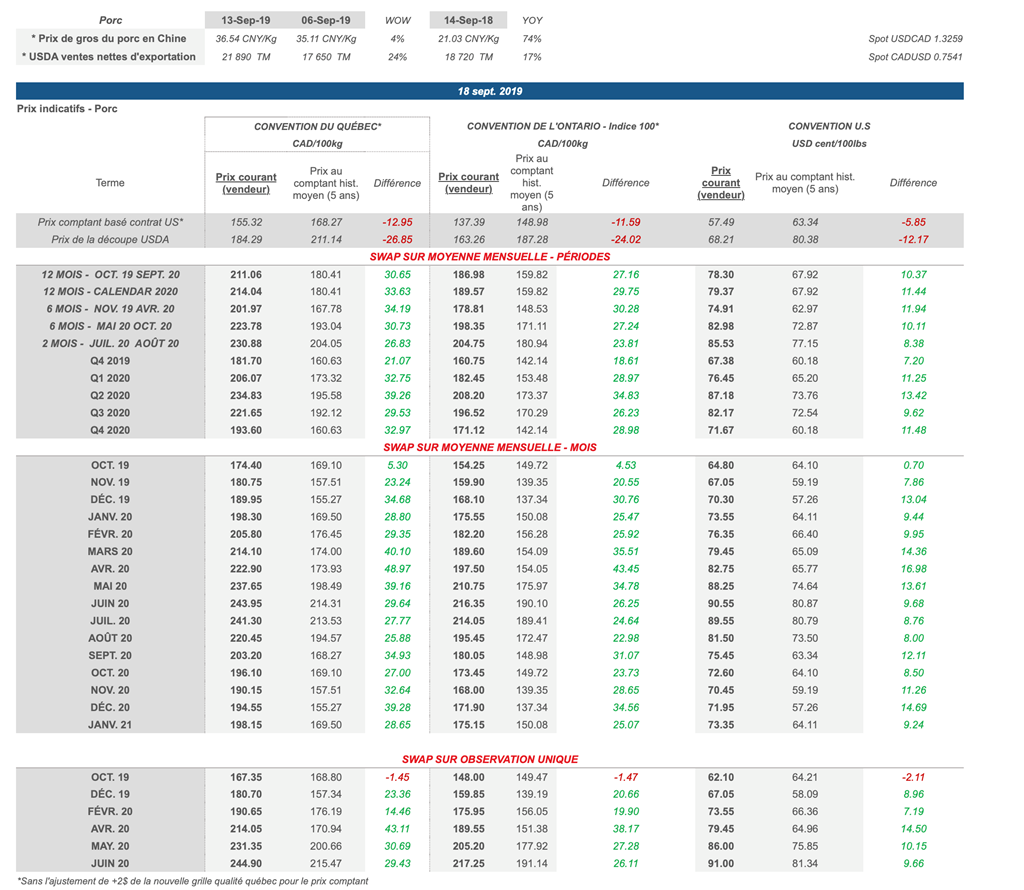Click underlined "Prix courant (vendeur)" under Convention U.S
Screen dimensions: 1024x890
click(x=720, y=183)
